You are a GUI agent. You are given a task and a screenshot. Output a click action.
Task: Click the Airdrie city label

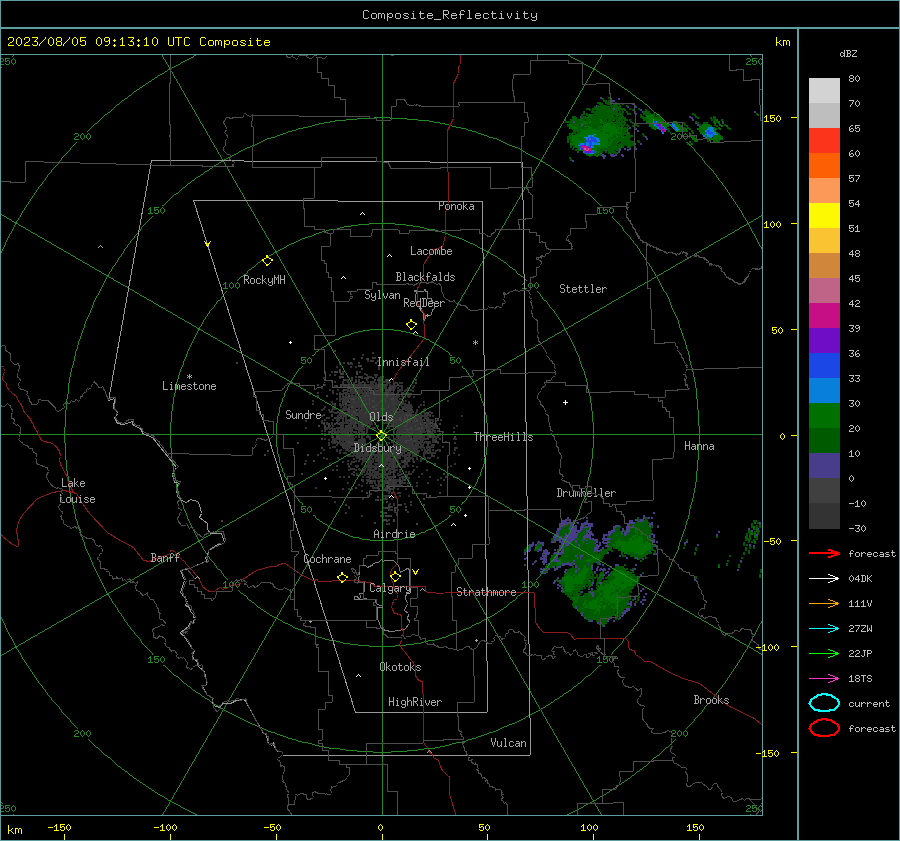coord(394,534)
